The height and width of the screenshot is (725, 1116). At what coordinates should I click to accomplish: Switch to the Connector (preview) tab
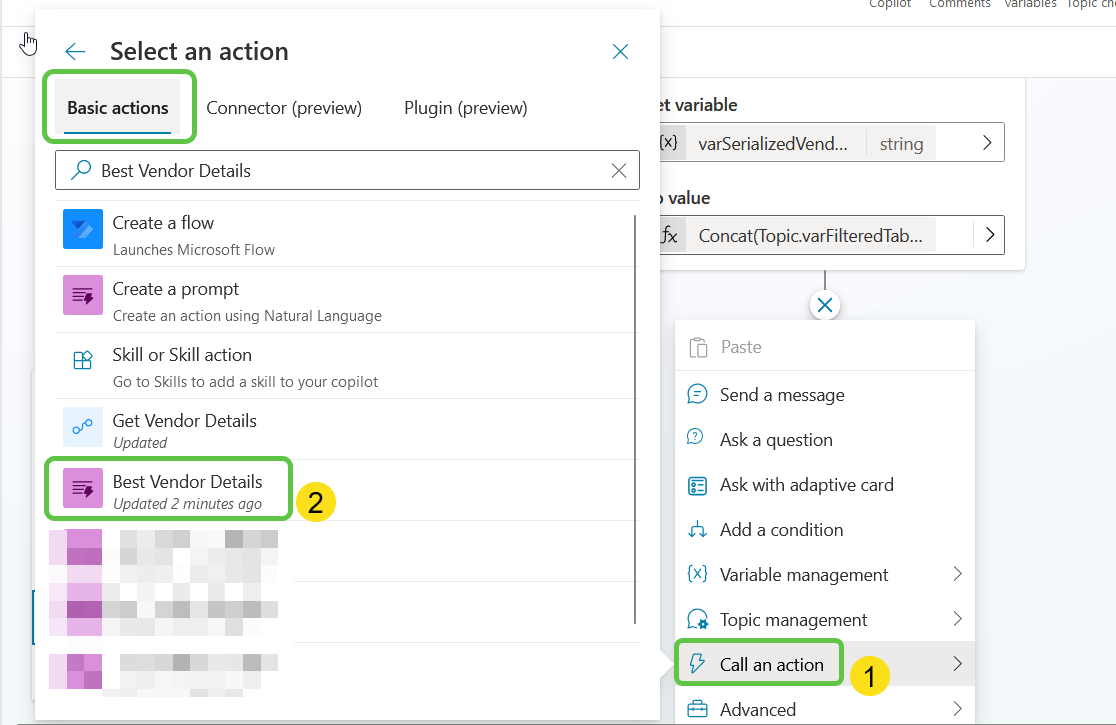[284, 108]
